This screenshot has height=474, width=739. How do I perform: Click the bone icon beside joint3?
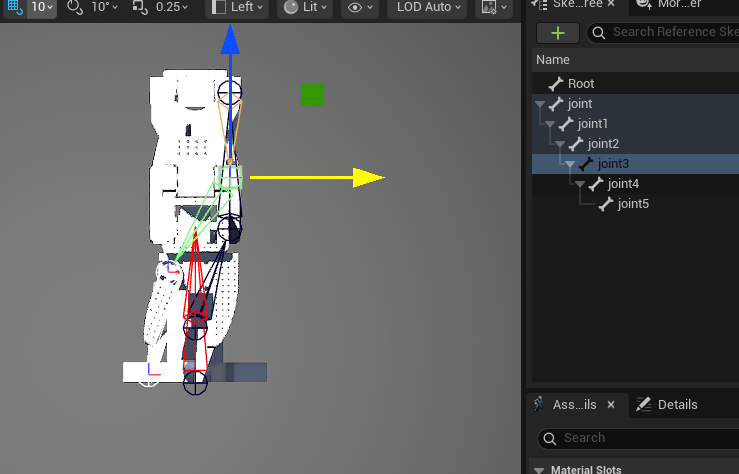click(586, 164)
